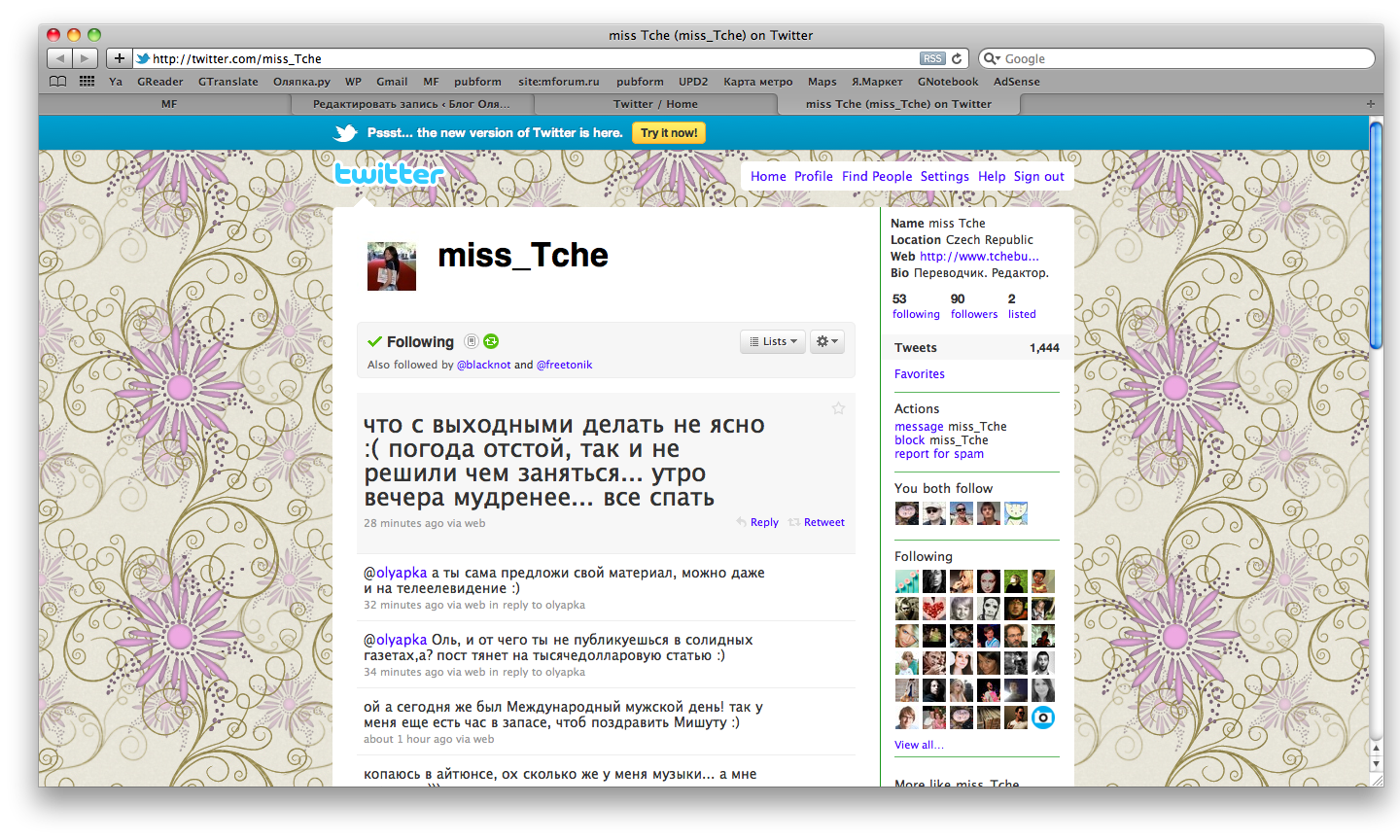Open @freetonik's profile link

coord(564,365)
